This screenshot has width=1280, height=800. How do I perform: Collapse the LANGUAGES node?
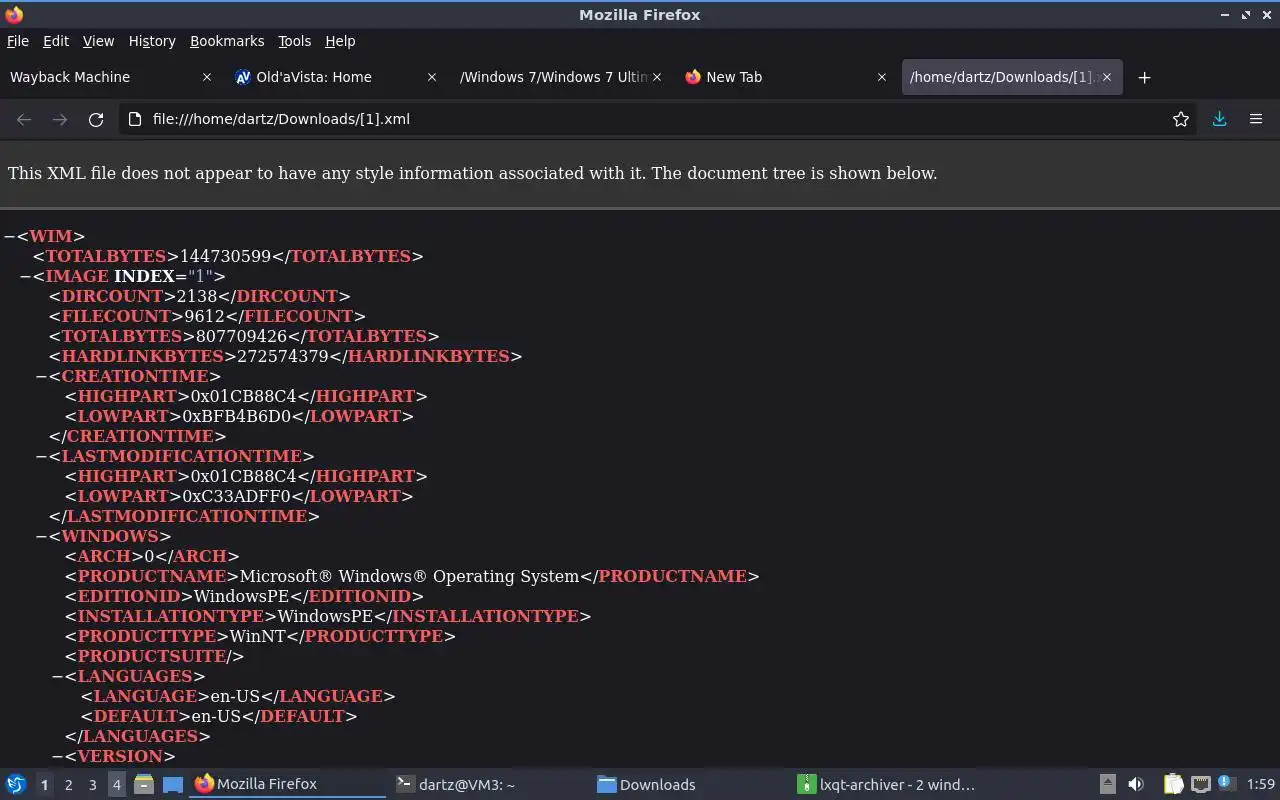57,676
